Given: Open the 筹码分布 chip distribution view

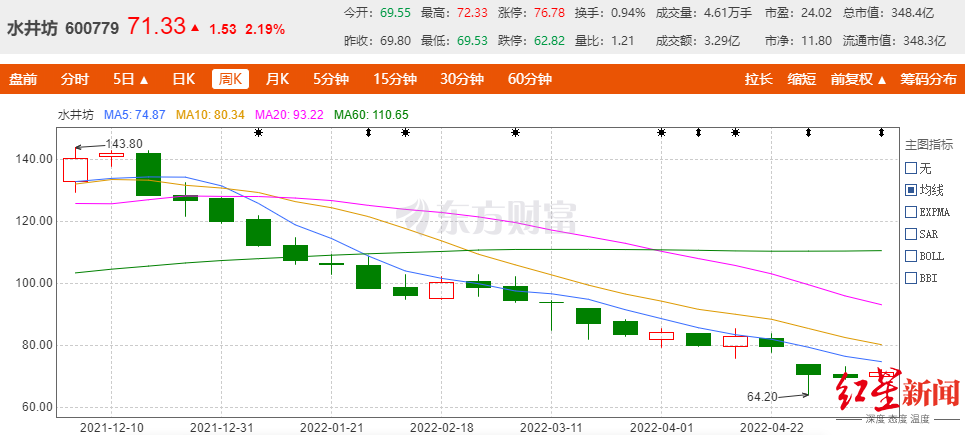Looking at the screenshot, I should point(928,79).
